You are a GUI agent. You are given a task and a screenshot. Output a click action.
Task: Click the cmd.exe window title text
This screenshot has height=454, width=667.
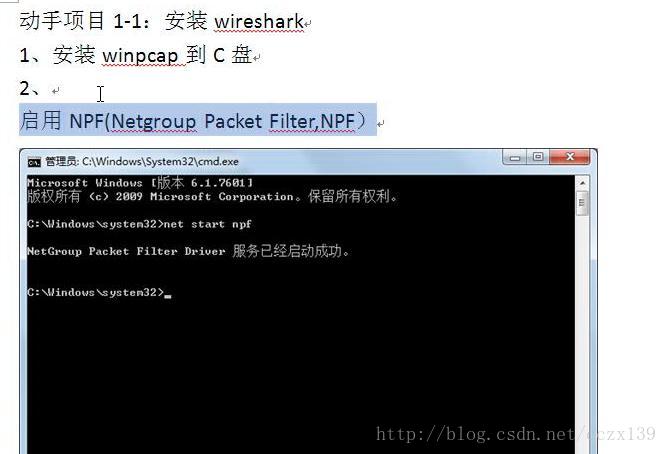142,162
